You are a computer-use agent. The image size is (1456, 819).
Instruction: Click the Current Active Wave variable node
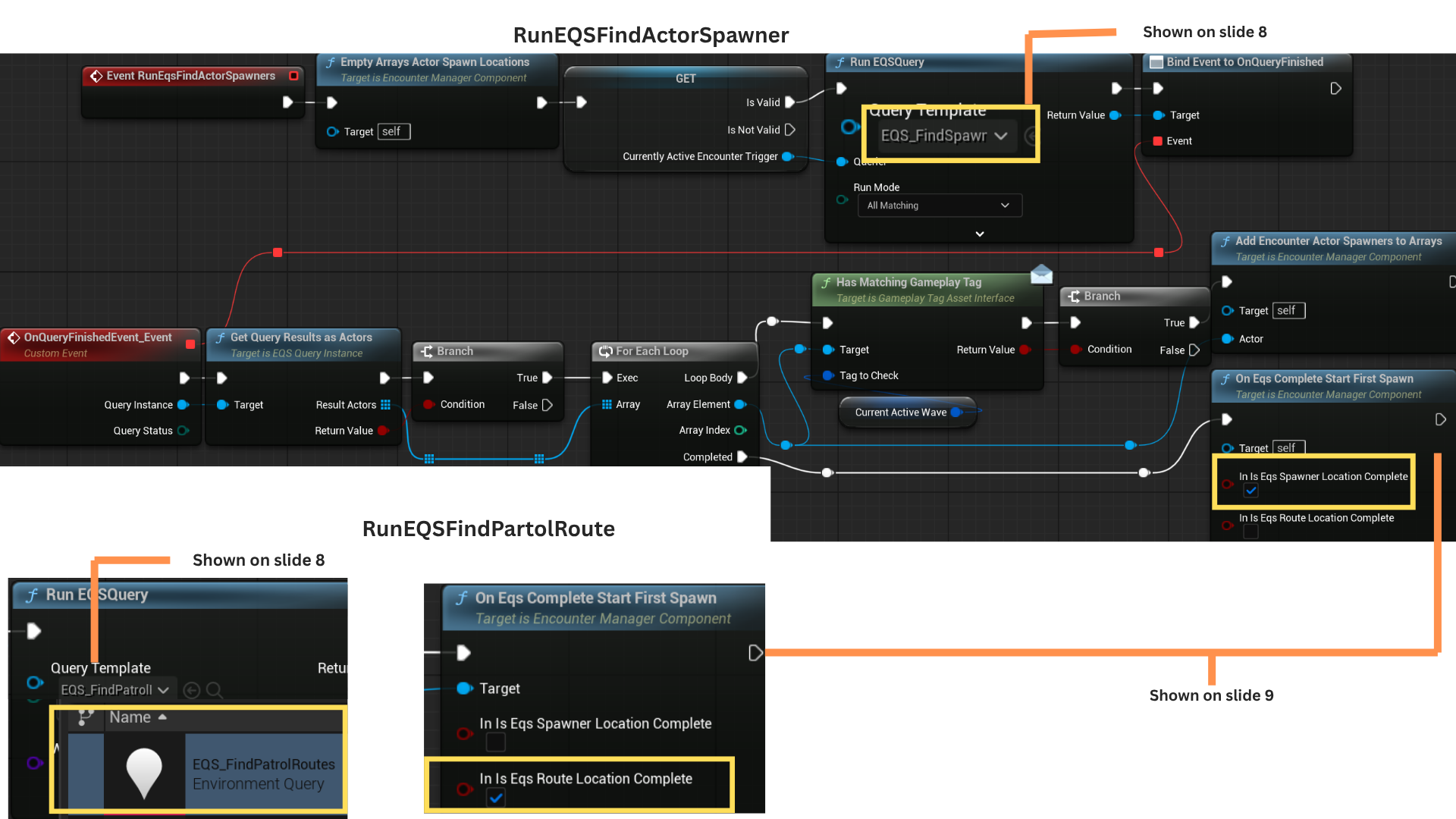tap(901, 413)
